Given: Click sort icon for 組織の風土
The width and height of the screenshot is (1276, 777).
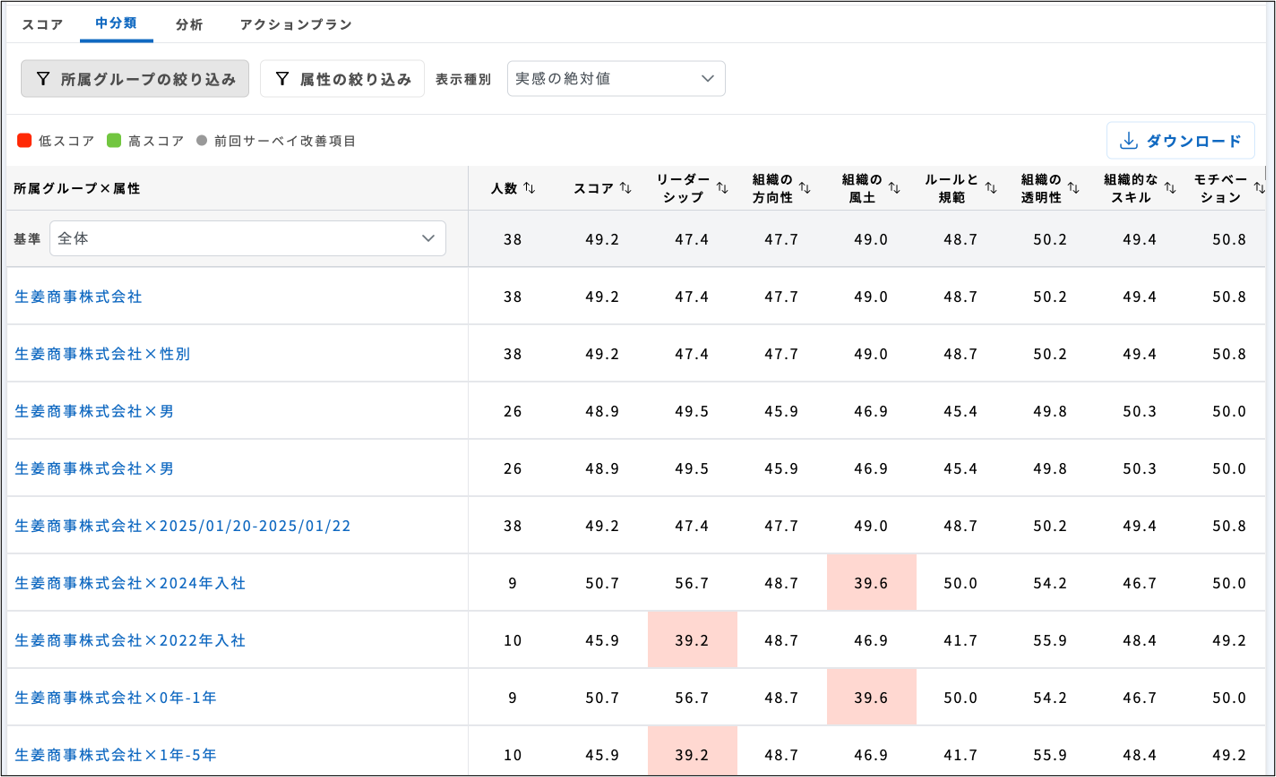Looking at the screenshot, I should tap(894, 188).
